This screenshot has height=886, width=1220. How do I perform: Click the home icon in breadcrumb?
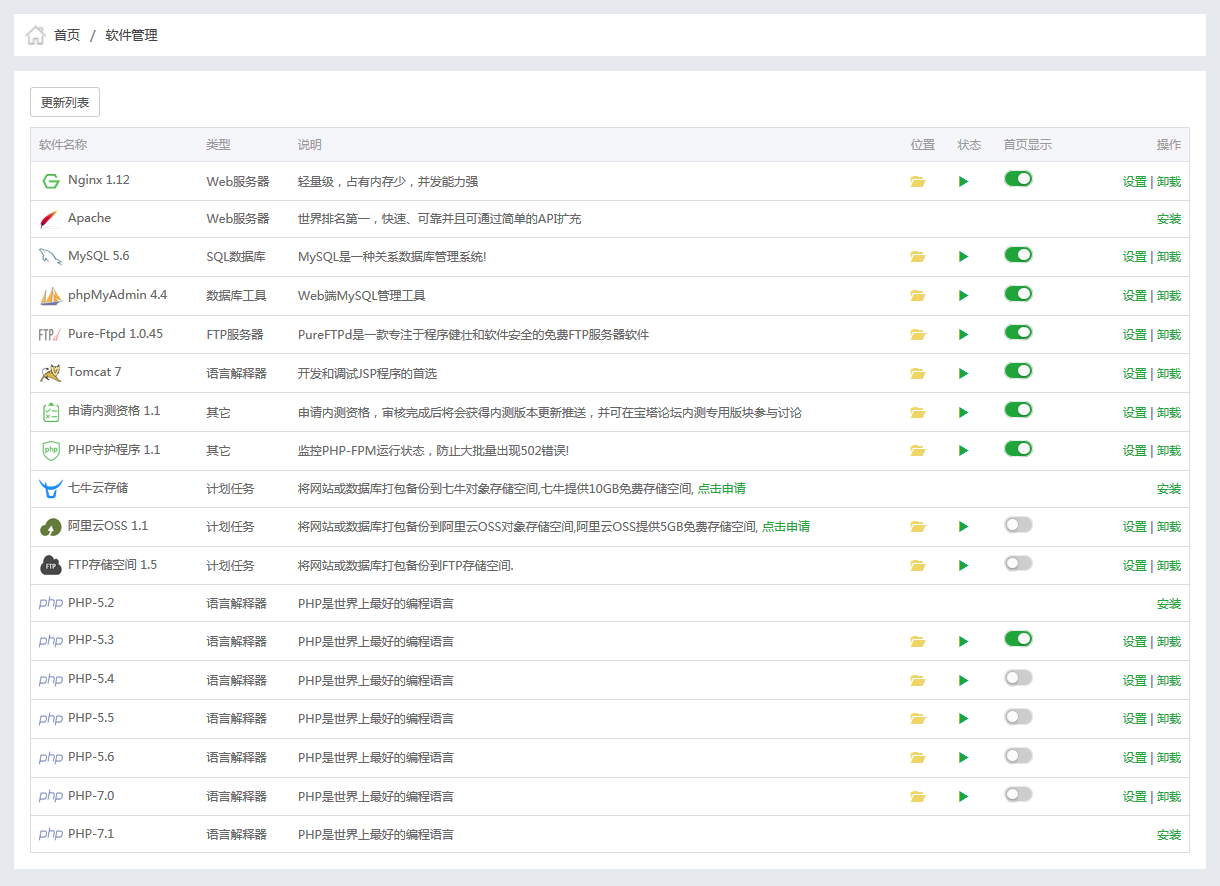click(36, 36)
